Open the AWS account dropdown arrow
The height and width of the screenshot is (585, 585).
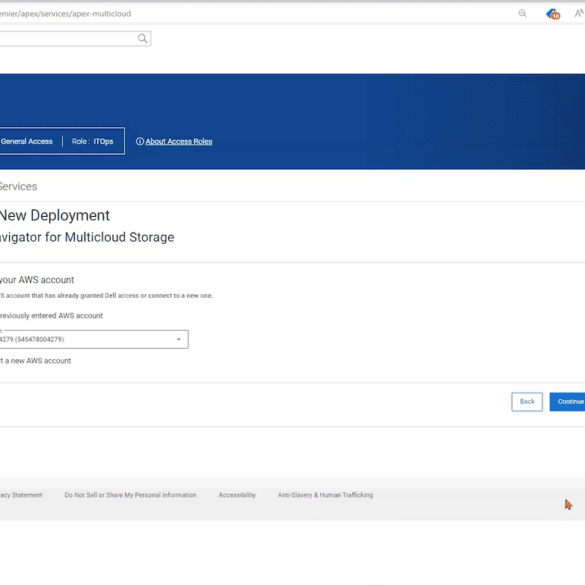(x=179, y=339)
